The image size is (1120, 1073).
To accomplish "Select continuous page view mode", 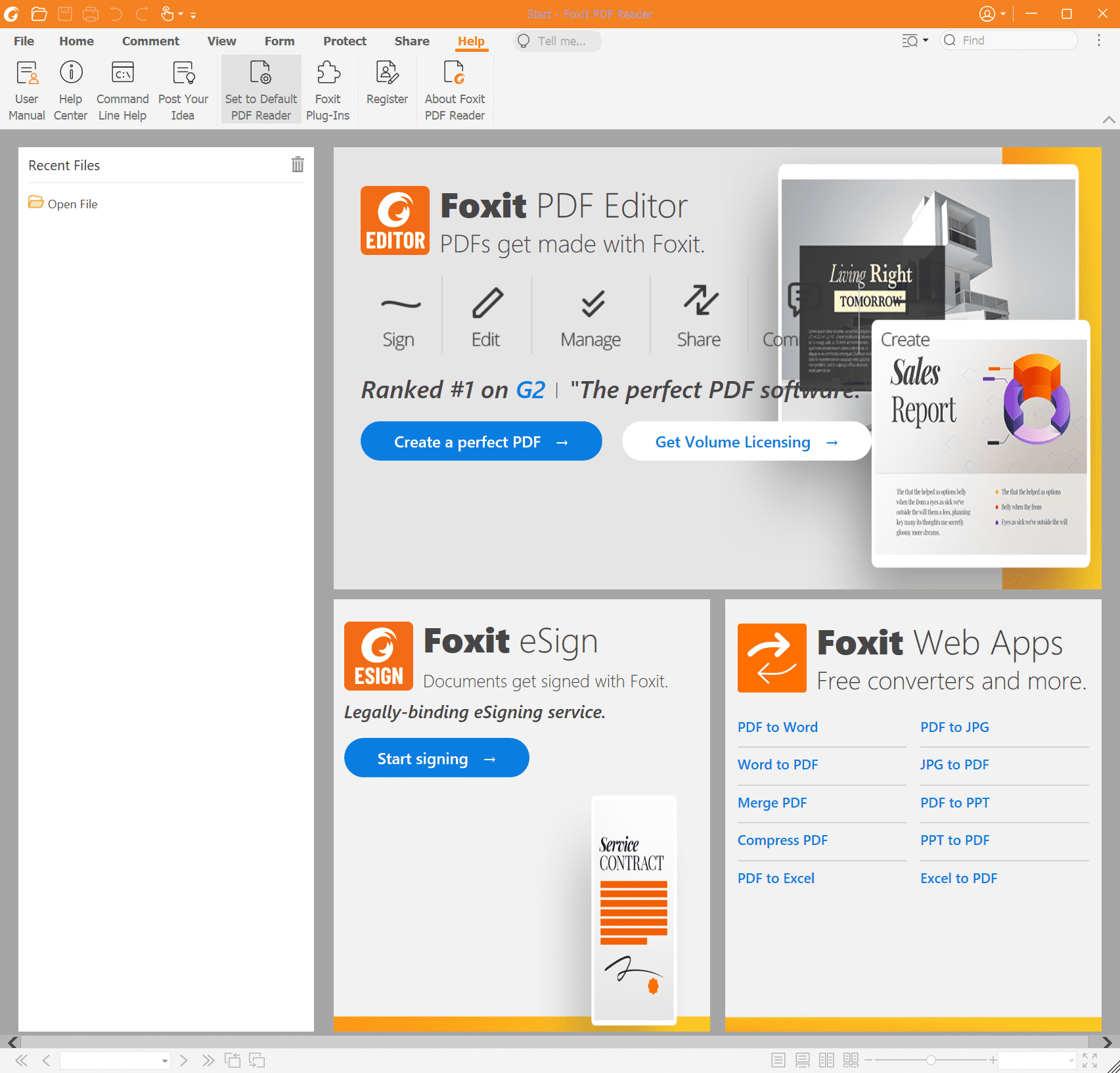I will tap(802, 1060).
